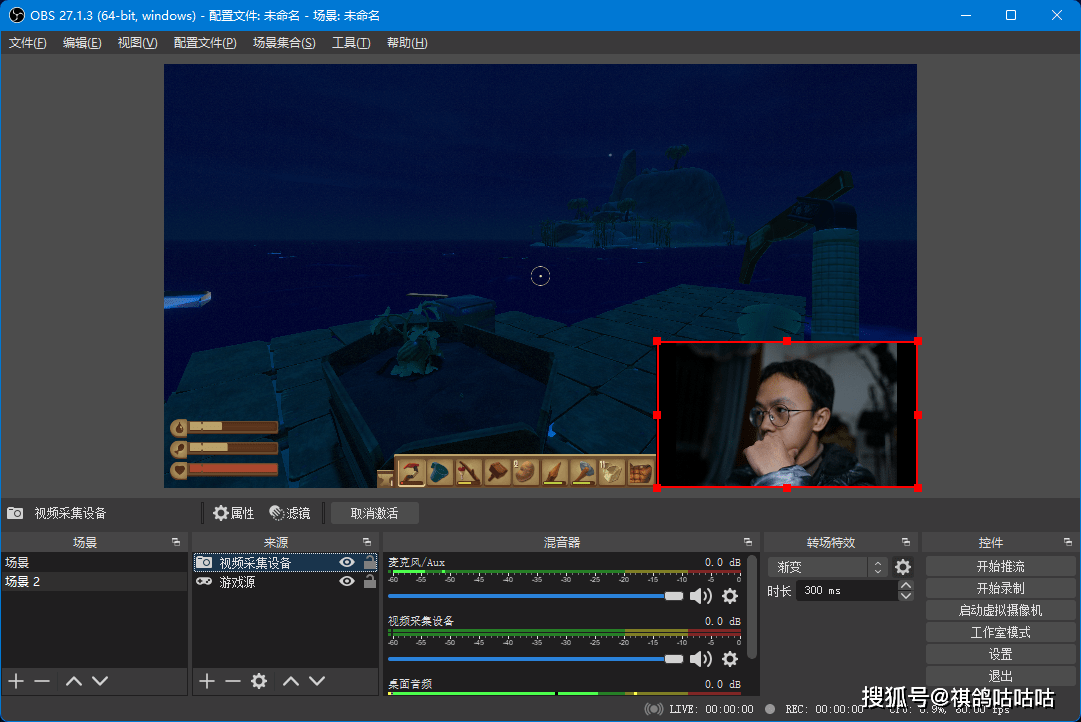Select 场景 2 in scenes list
Viewport: 1081px width, 722px height.
click(23, 581)
